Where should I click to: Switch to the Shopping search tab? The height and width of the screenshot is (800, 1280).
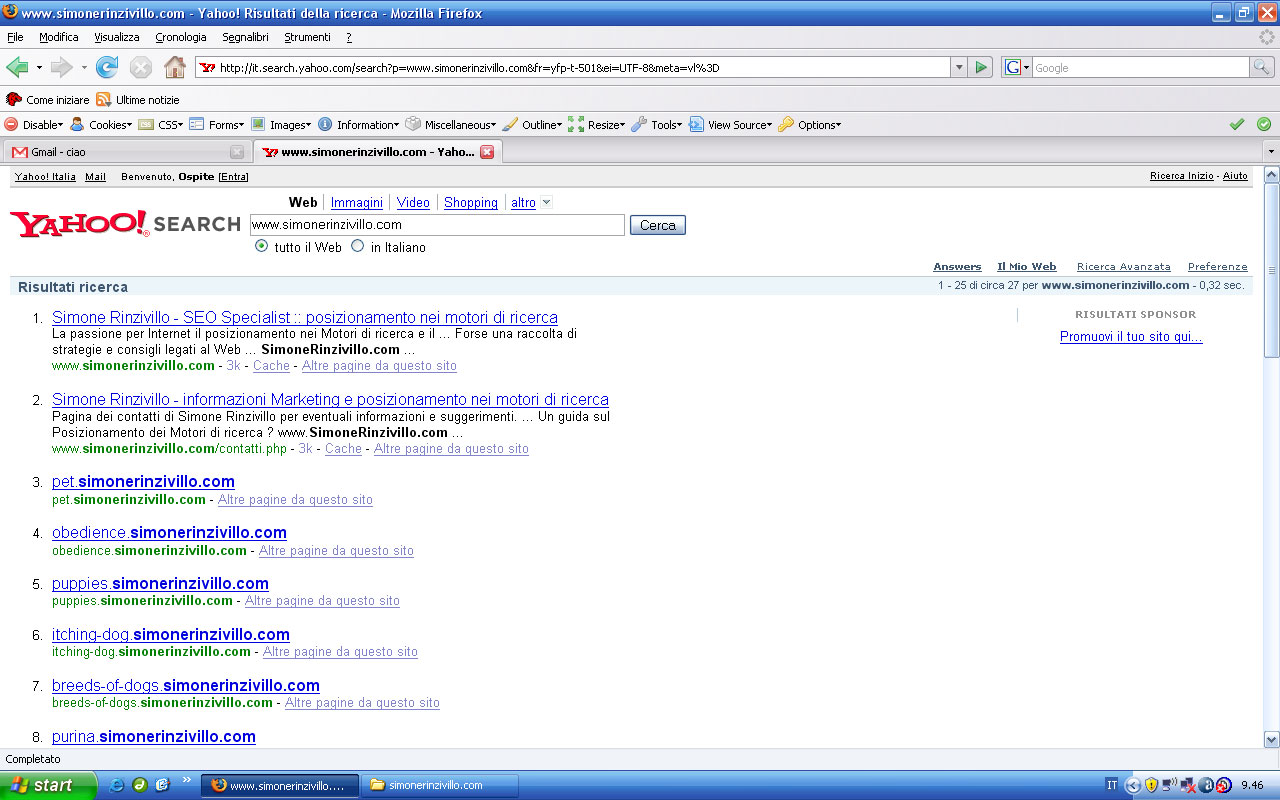pyautogui.click(x=471, y=202)
